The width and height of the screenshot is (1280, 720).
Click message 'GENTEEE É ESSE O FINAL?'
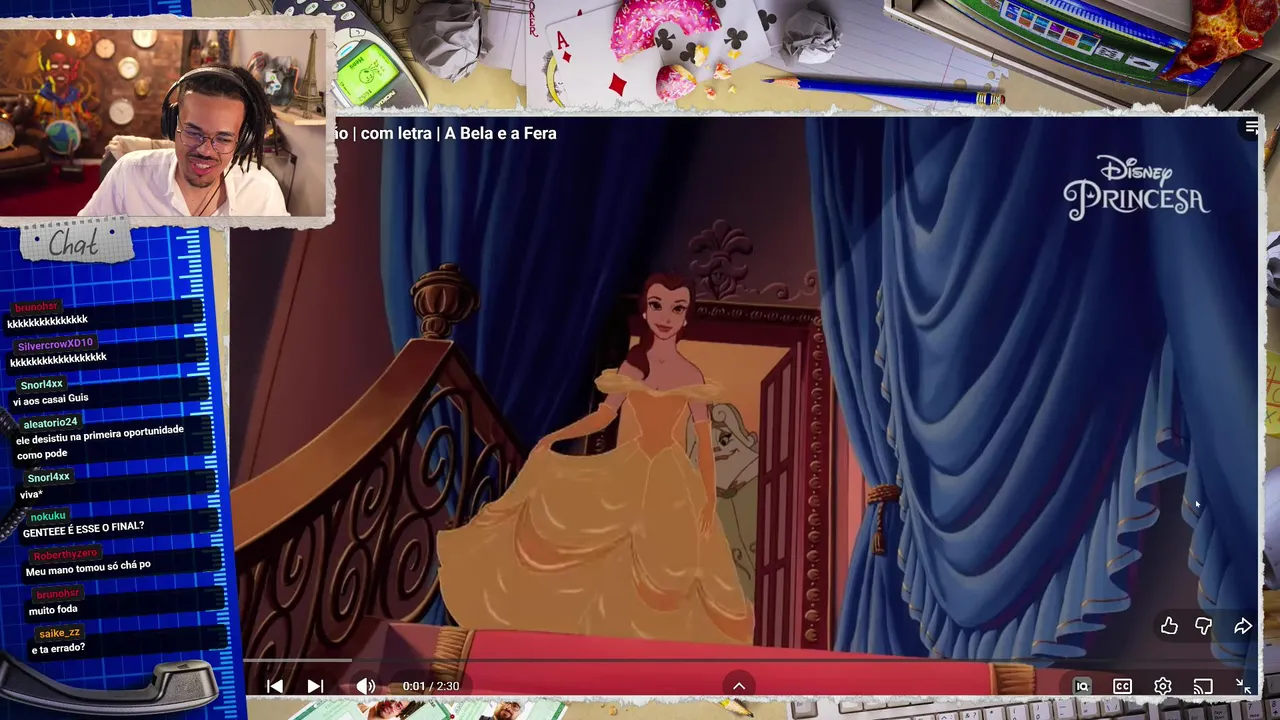[83, 529]
